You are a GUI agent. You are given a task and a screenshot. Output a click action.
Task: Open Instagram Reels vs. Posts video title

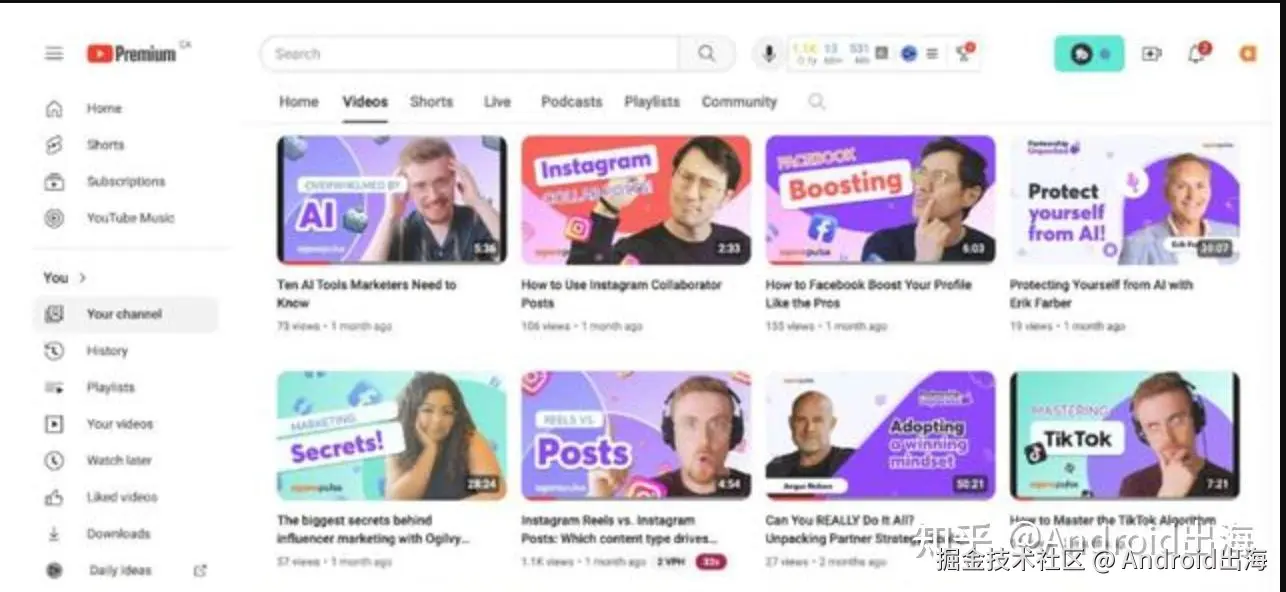pyautogui.click(x=608, y=529)
